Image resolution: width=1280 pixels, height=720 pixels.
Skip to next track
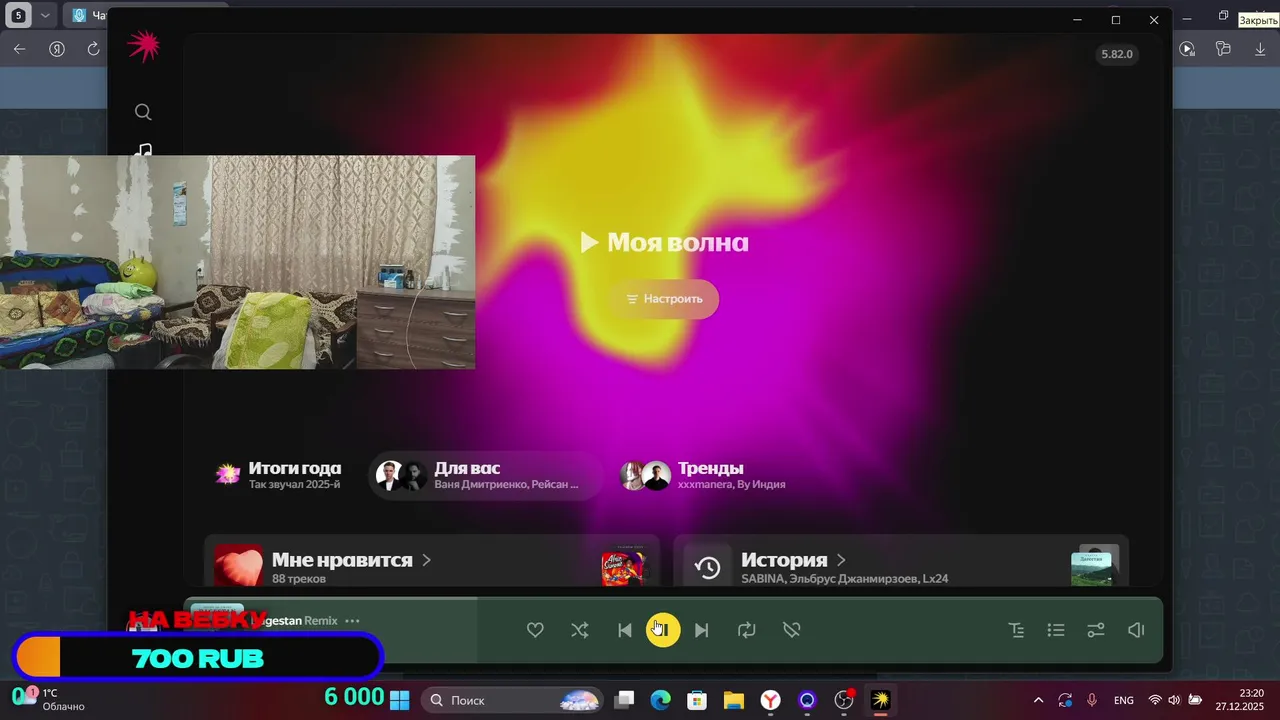point(702,630)
